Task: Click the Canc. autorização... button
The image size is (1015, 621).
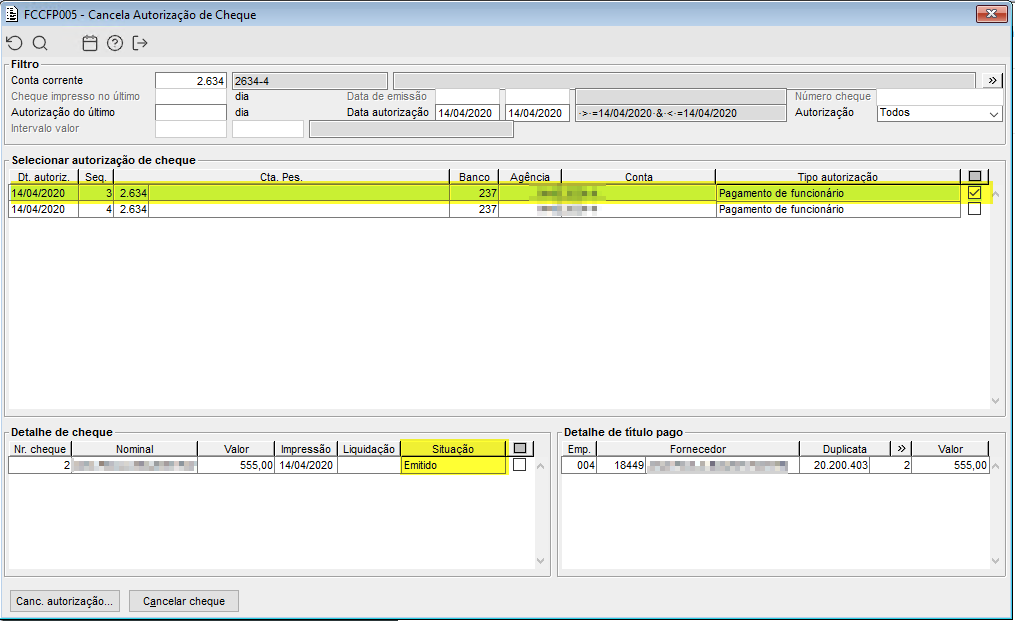Action: click(65, 601)
